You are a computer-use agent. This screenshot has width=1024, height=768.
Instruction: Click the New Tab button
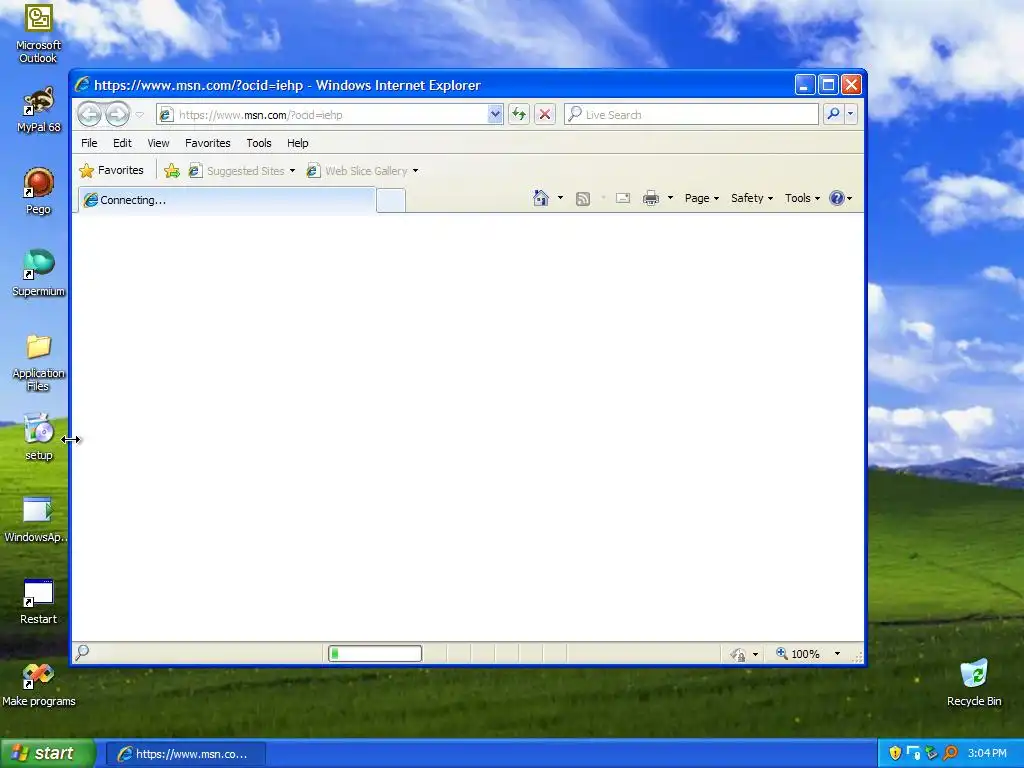click(x=391, y=200)
